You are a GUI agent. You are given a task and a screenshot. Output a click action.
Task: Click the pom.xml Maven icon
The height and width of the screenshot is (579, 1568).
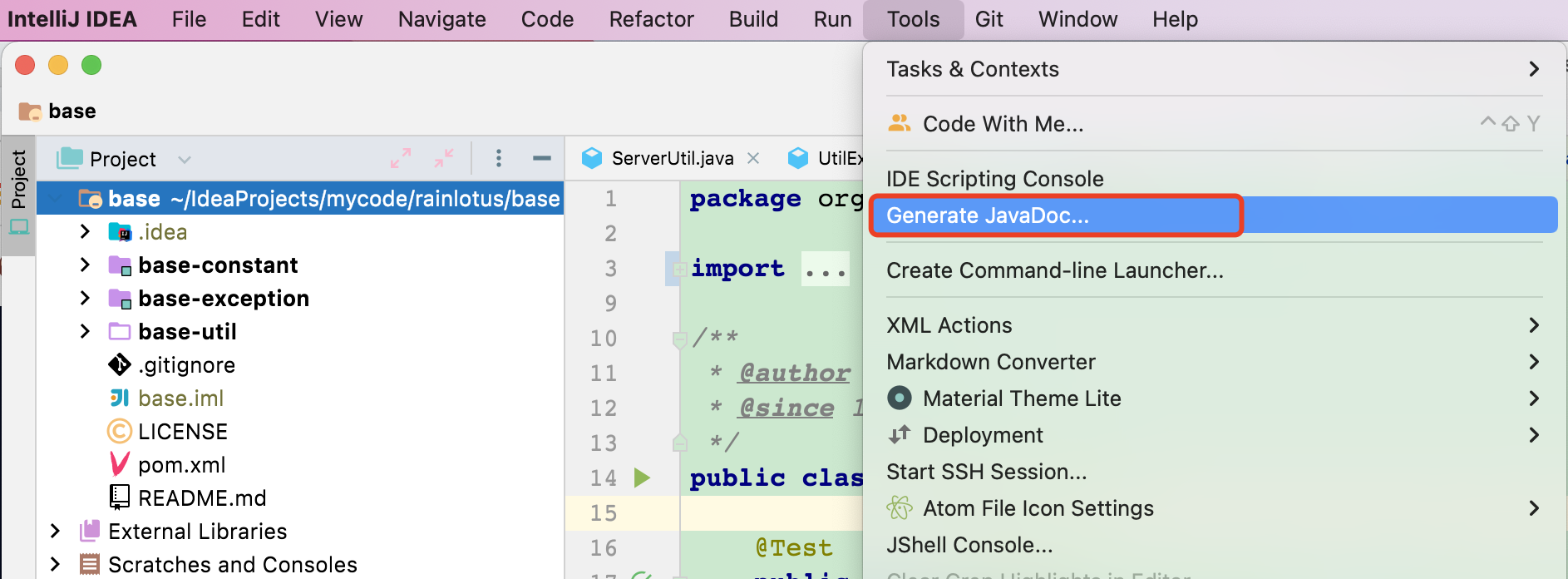(x=120, y=464)
